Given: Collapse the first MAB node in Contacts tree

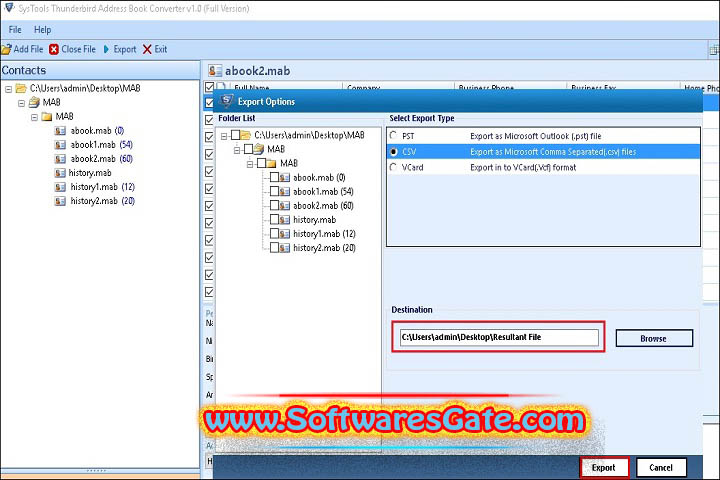Looking at the screenshot, I should click(22, 103).
